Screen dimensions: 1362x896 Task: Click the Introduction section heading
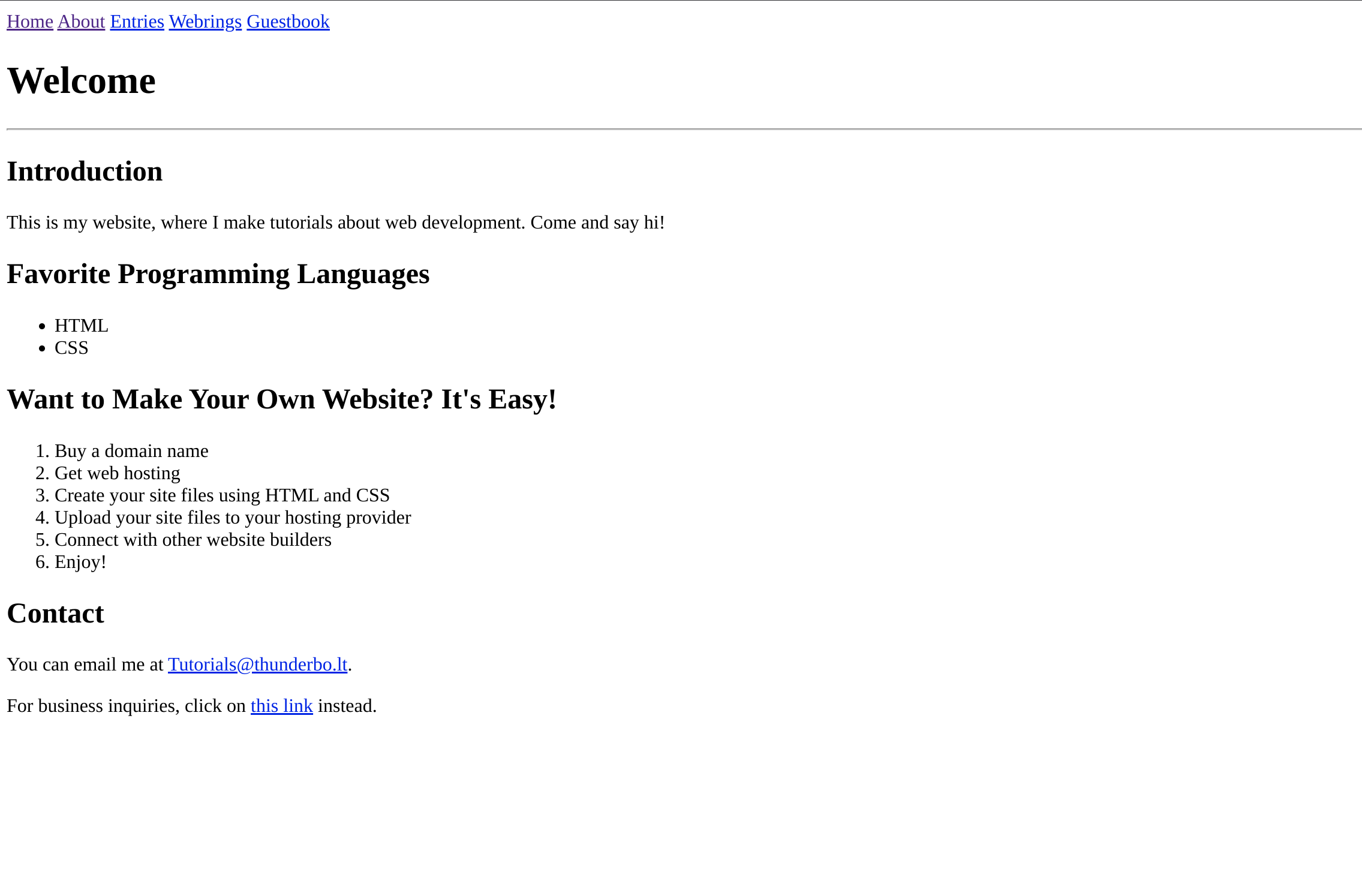[x=85, y=172]
